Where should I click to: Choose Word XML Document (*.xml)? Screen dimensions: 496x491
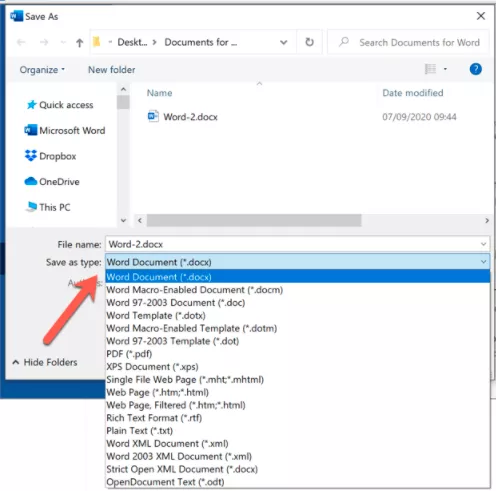(x=298, y=444)
